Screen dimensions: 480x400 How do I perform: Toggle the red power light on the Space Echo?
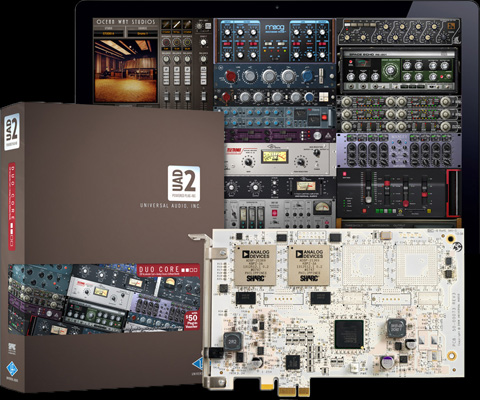click(x=350, y=62)
